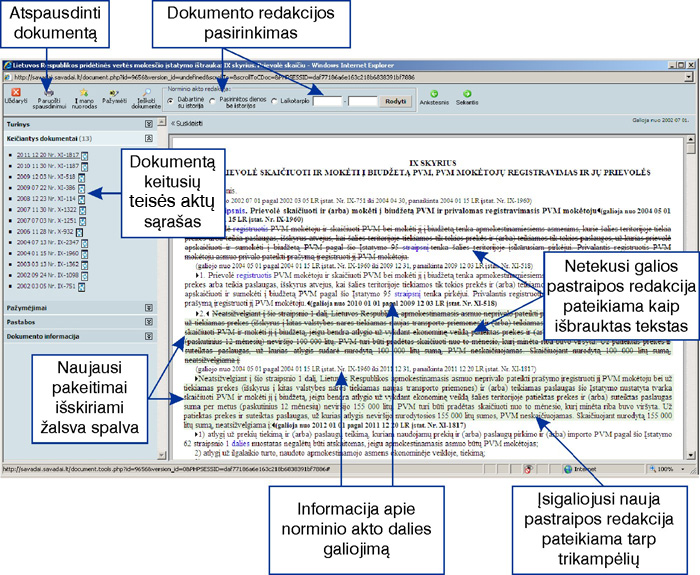
Task: Open icon beside 2004 01 15 Nr. IX-1960
Action: [84, 254]
